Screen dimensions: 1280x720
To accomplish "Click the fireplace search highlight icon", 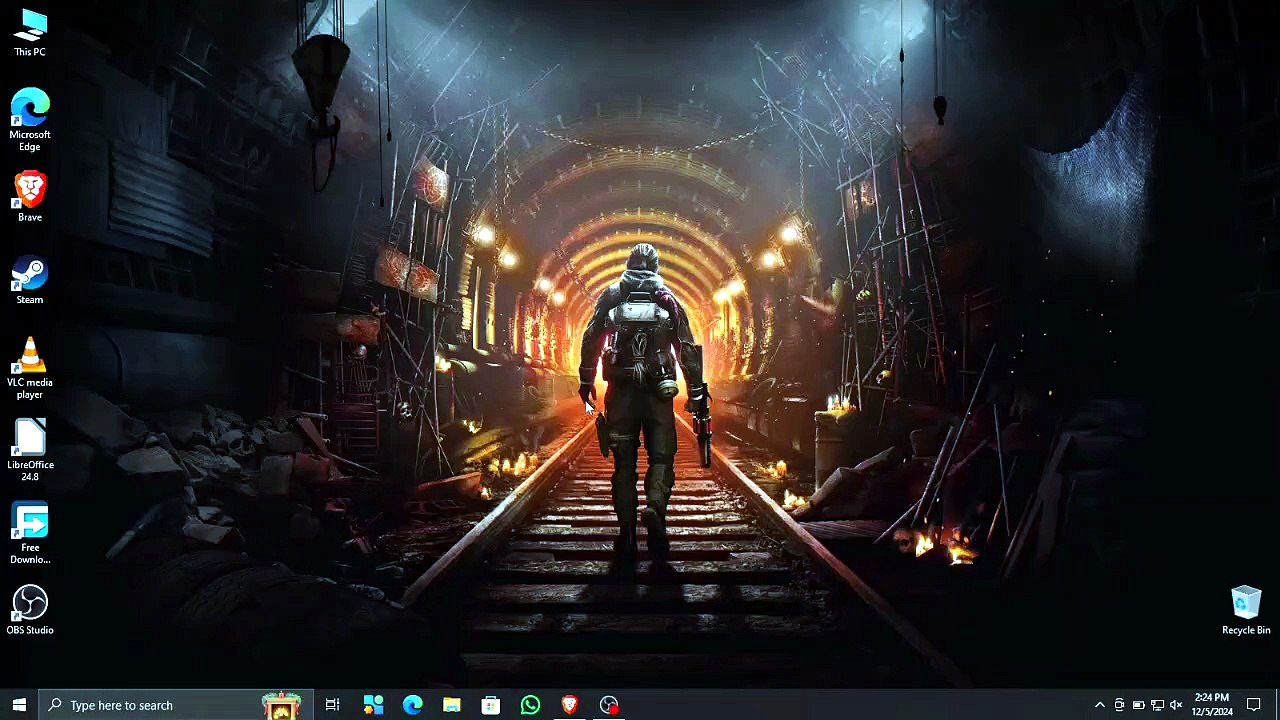I will tap(281, 705).
